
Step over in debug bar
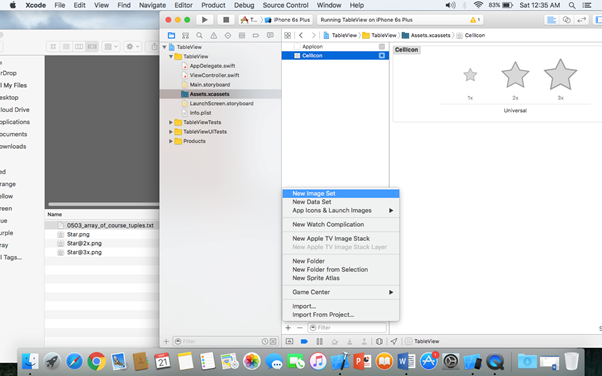[x=334, y=341]
